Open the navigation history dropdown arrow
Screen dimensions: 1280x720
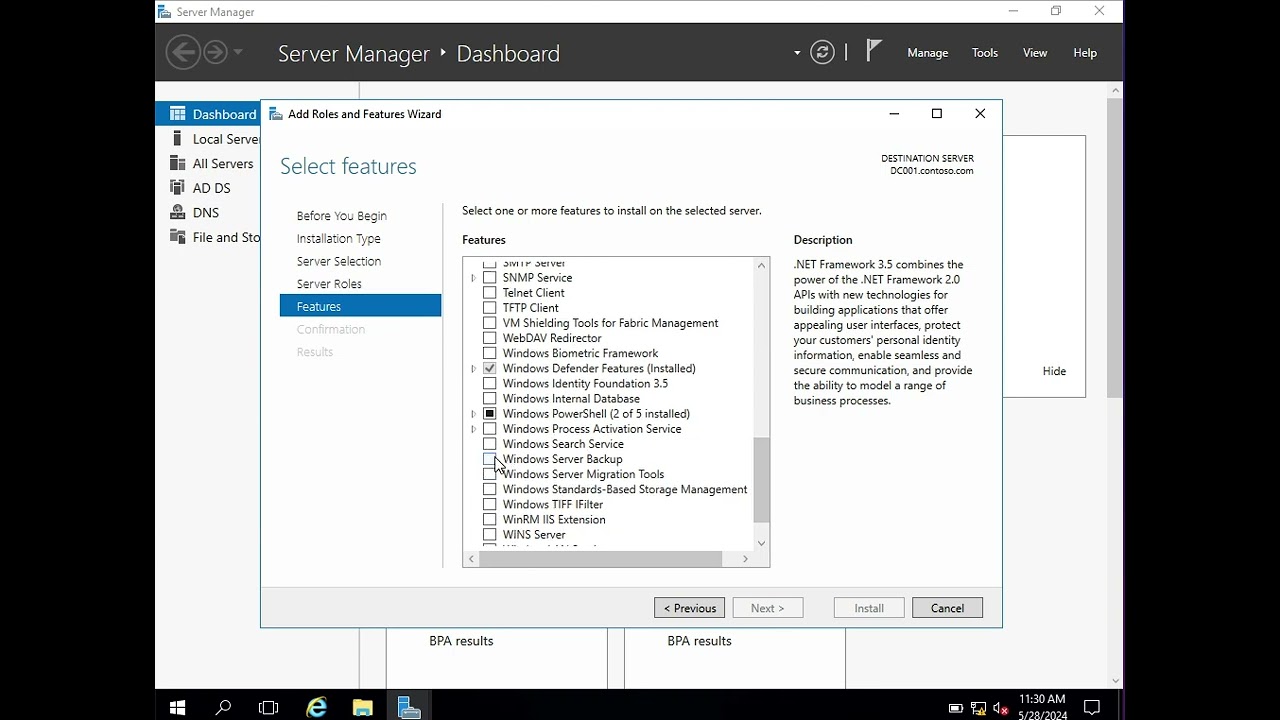(238, 52)
